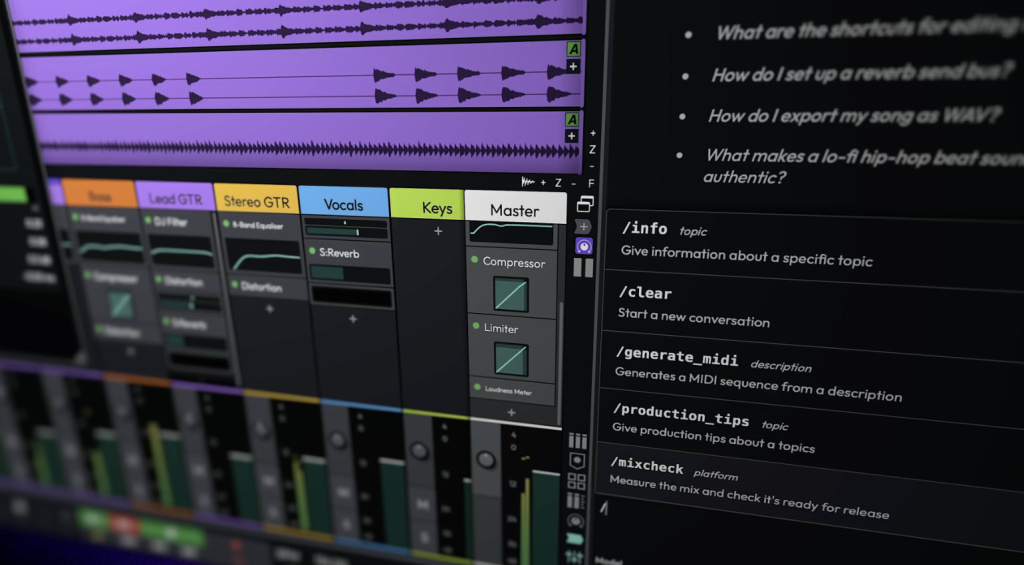Click the vertical Z zoom button
Screen dimensions: 1024x565
click(x=592, y=150)
